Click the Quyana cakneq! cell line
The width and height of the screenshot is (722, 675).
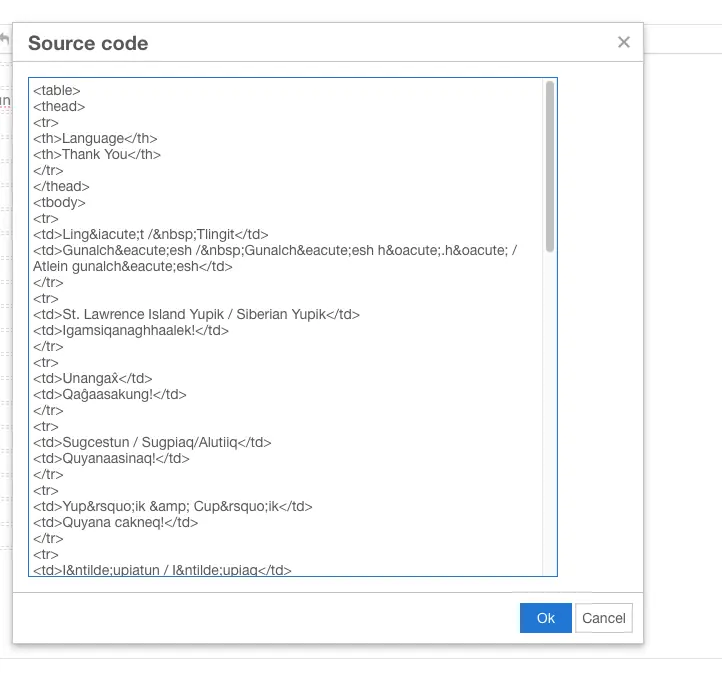click(116, 522)
